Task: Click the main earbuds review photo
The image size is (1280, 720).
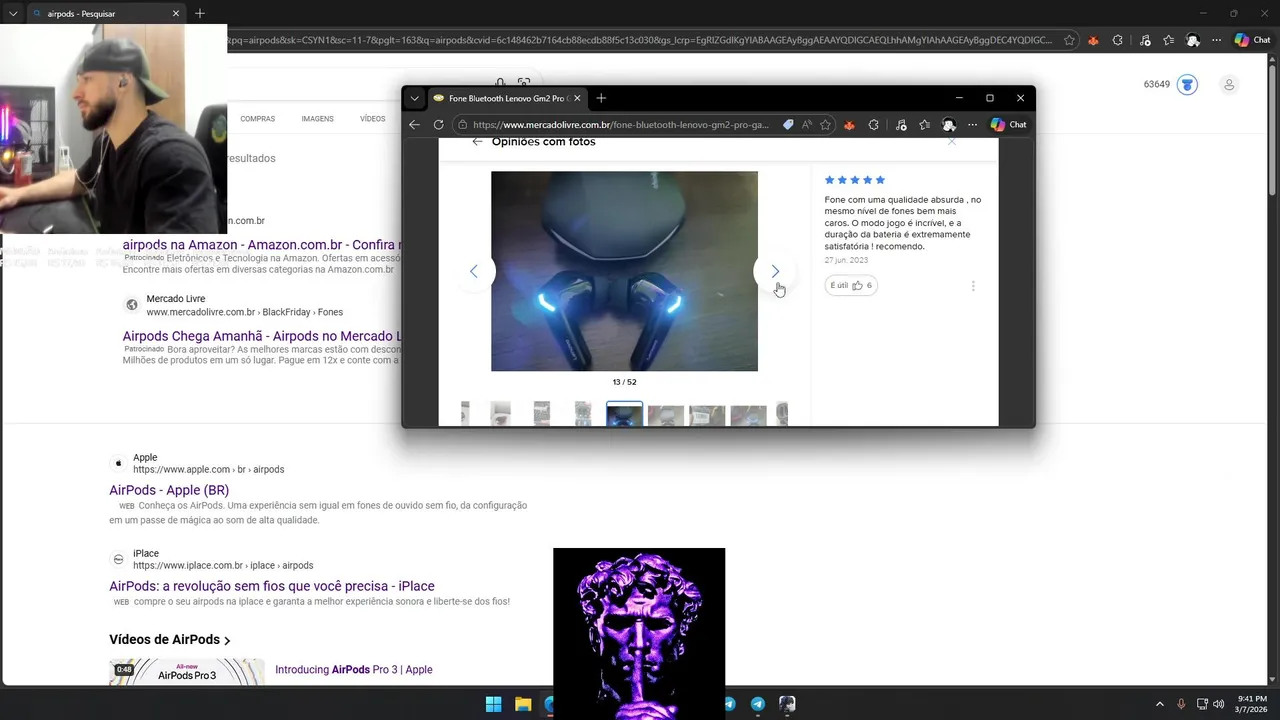Action: coord(624,271)
